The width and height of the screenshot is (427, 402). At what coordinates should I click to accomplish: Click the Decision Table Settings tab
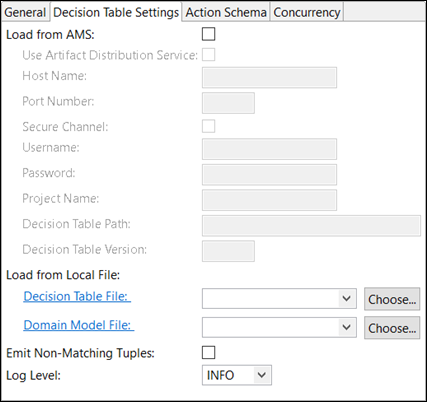pos(116,12)
